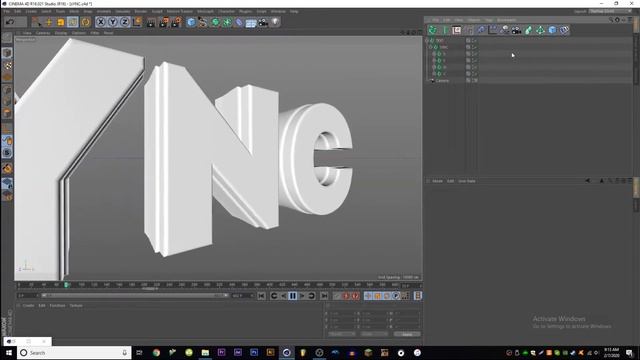
Task: Toggle Z axis lock
Action: pyautogui.click(x=124, y=22)
